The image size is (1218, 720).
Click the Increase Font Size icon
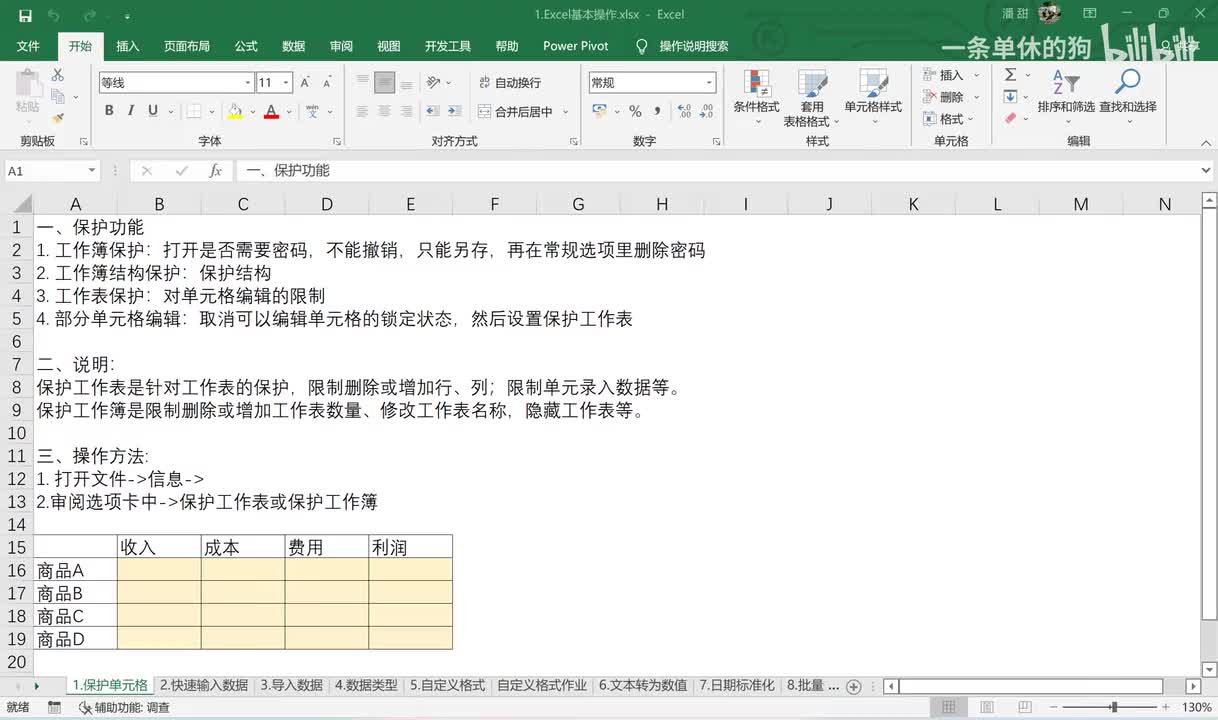click(305, 82)
